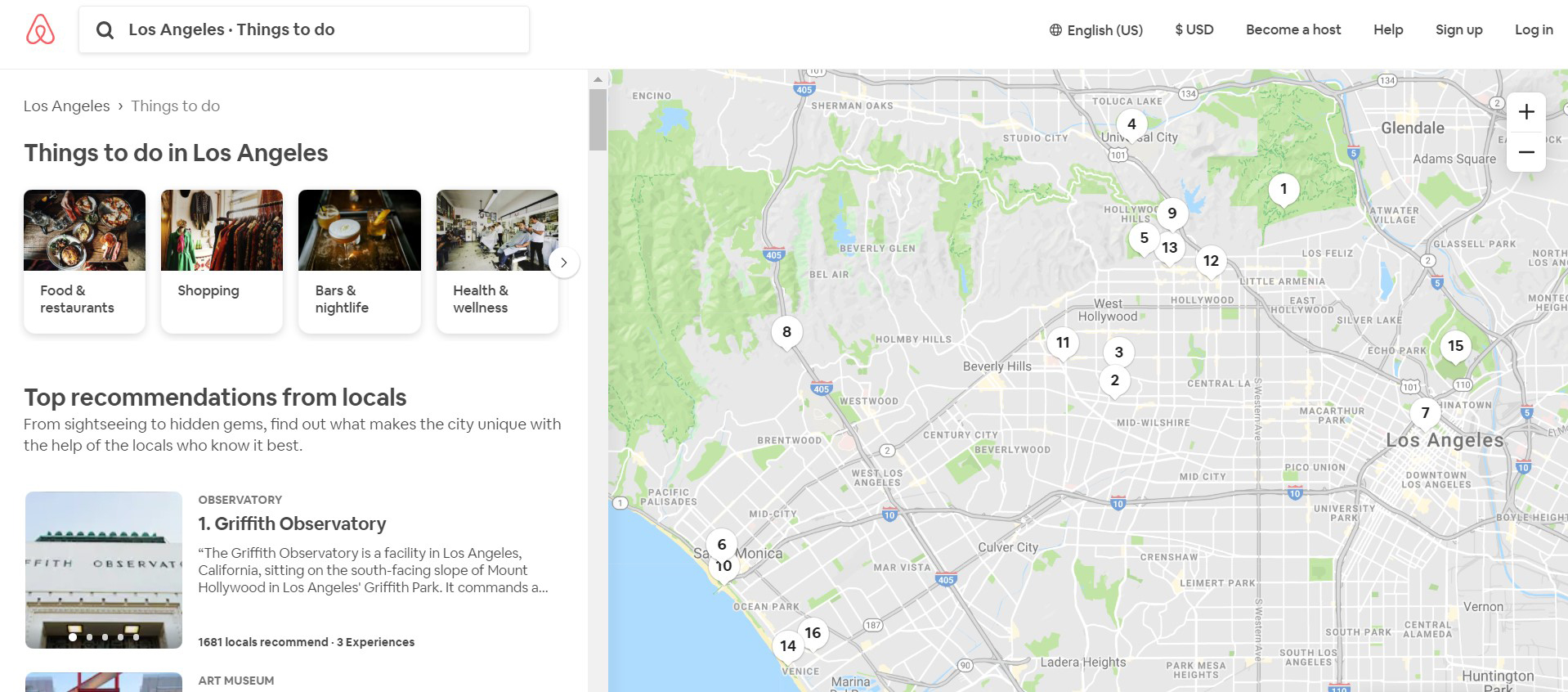Viewport: 1568px width, 692px height.
Task: Open the Help link
Action: coord(1388,29)
